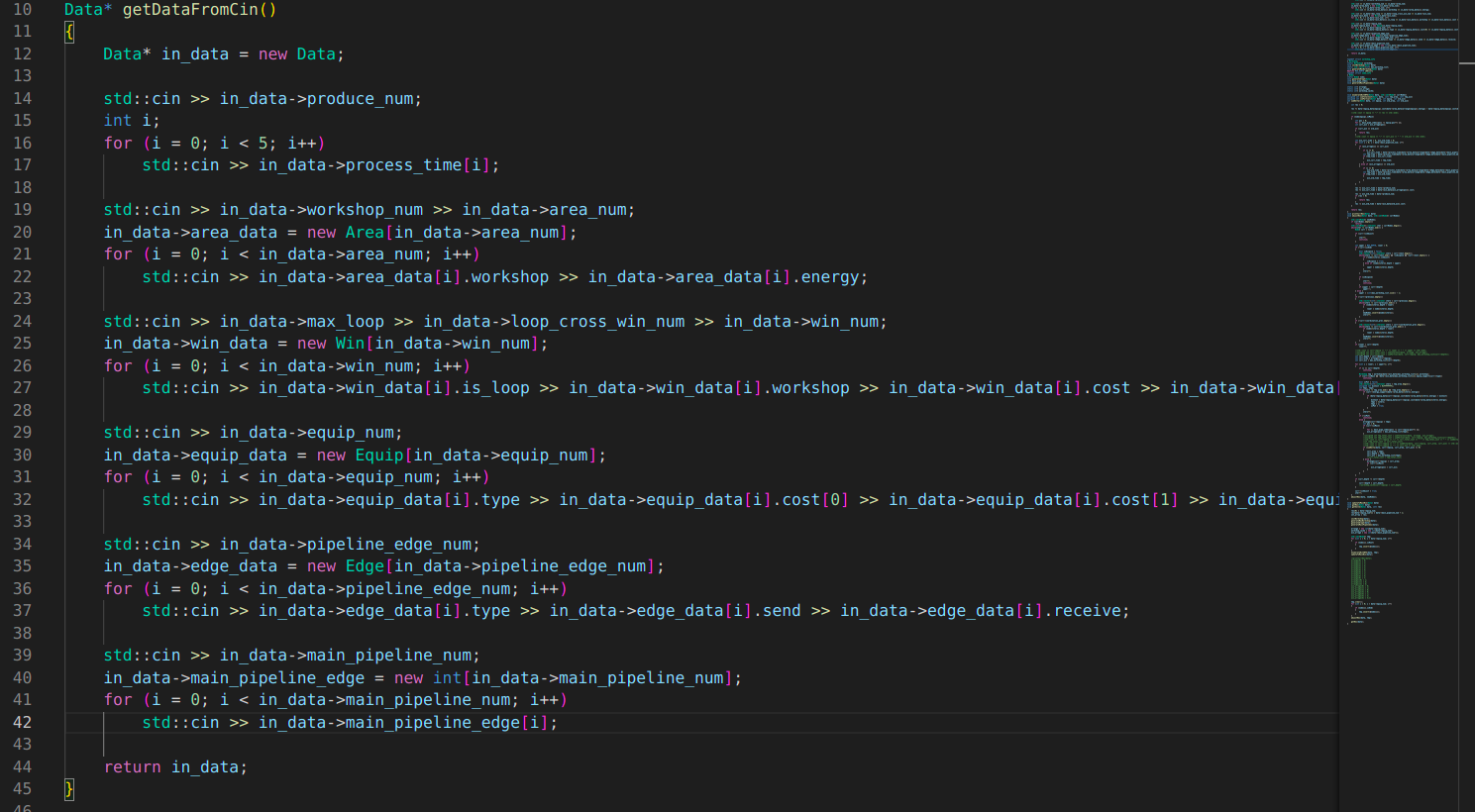1475x812 pixels.
Task: Select line number 27 in the gutter
Action: [22, 388]
